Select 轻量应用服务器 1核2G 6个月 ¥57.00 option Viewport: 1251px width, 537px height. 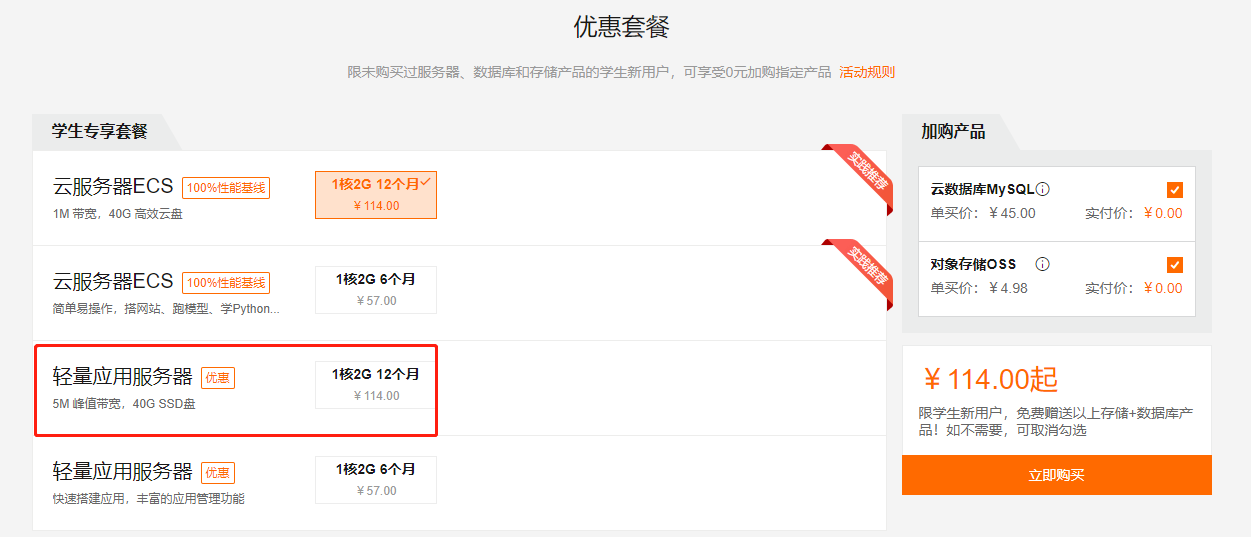376,480
